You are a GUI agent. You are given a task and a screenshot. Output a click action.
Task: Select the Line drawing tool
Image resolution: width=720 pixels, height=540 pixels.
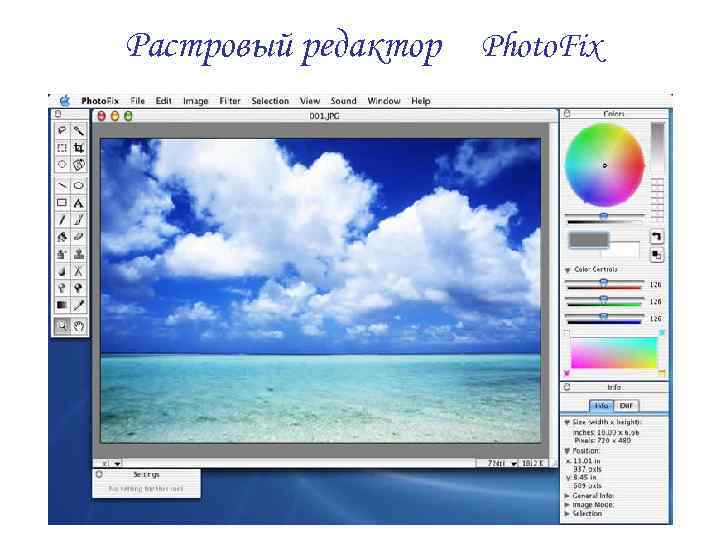click(62, 186)
